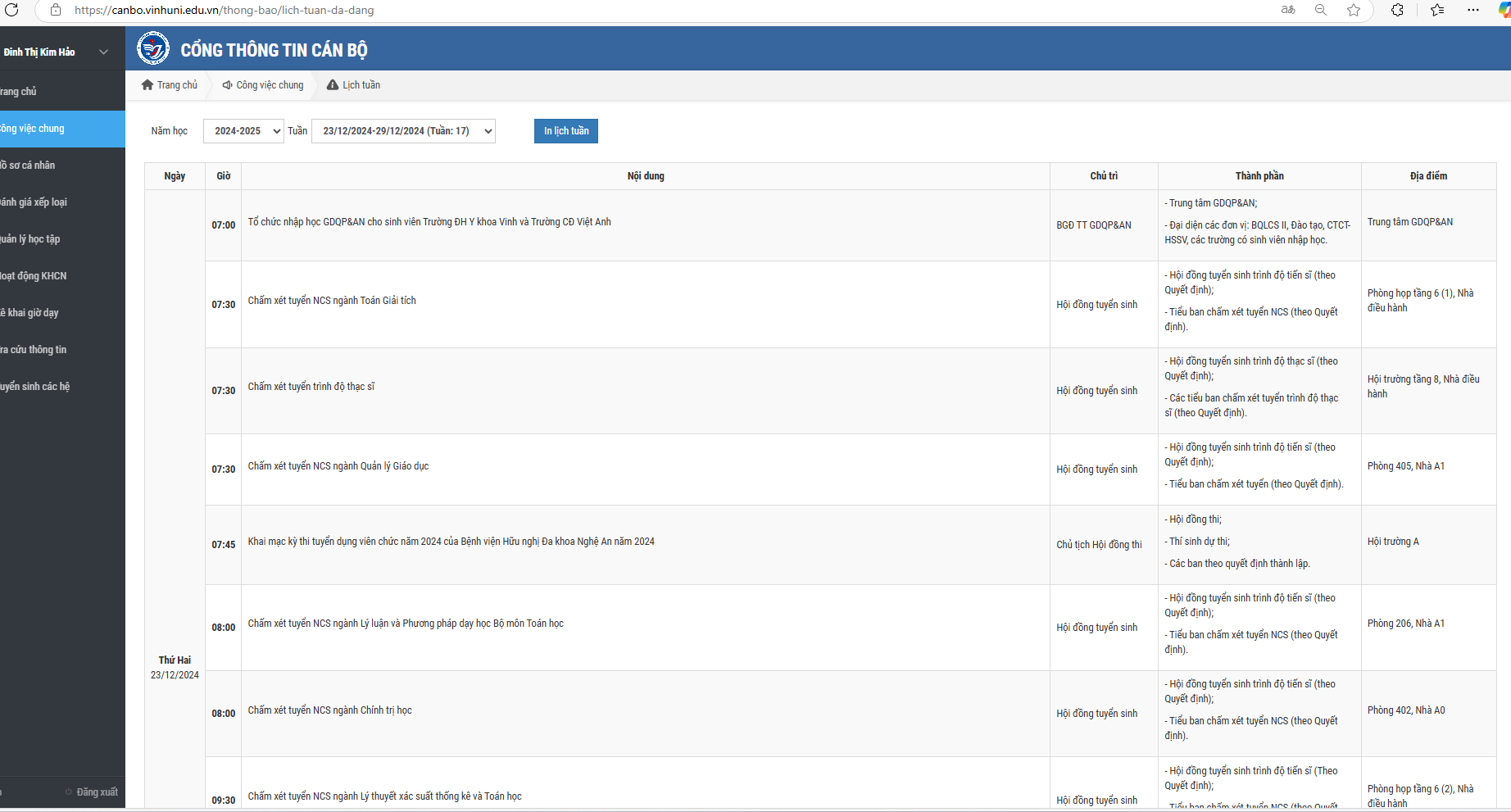Screen dimensions: 1511x812
Task: Click the 07:00 time cell
Action: point(224,225)
